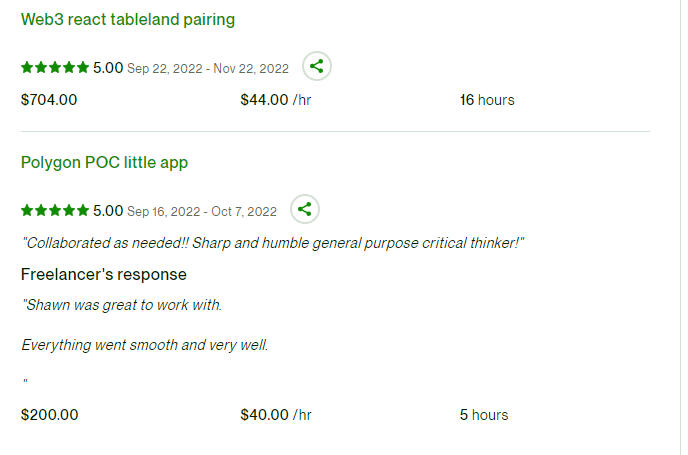This screenshot has width=688, height=455.
Task: Click the 16 hours worked value
Action: click(487, 100)
